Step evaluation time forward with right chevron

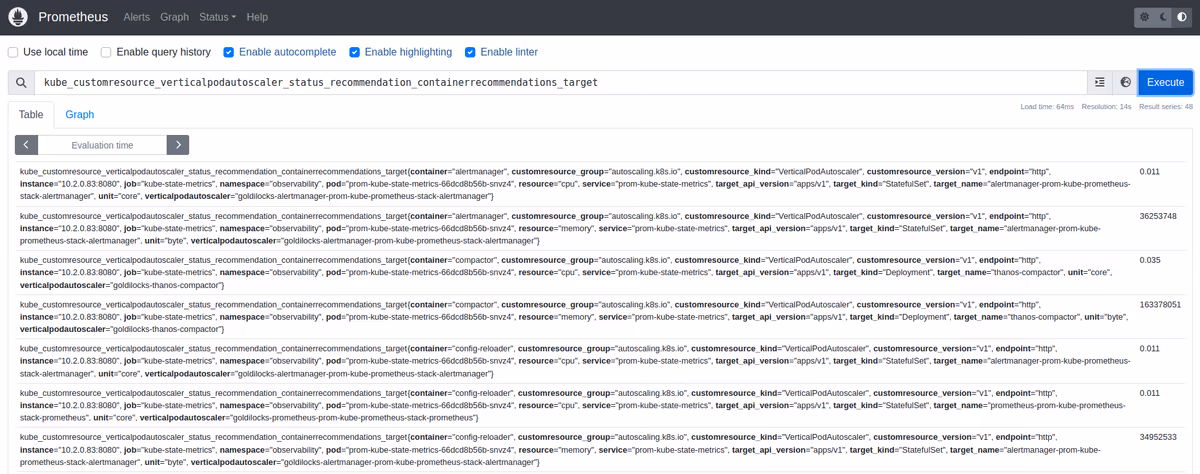click(x=177, y=145)
